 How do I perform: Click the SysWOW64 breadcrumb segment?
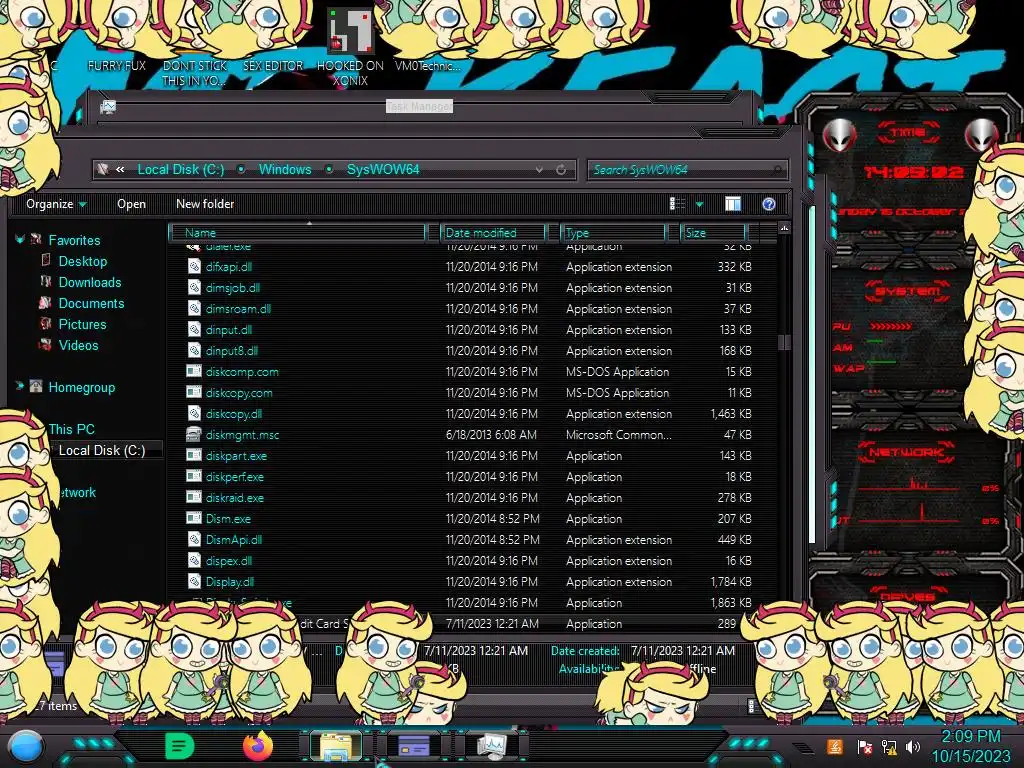pyautogui.click(x=383, y=170)
